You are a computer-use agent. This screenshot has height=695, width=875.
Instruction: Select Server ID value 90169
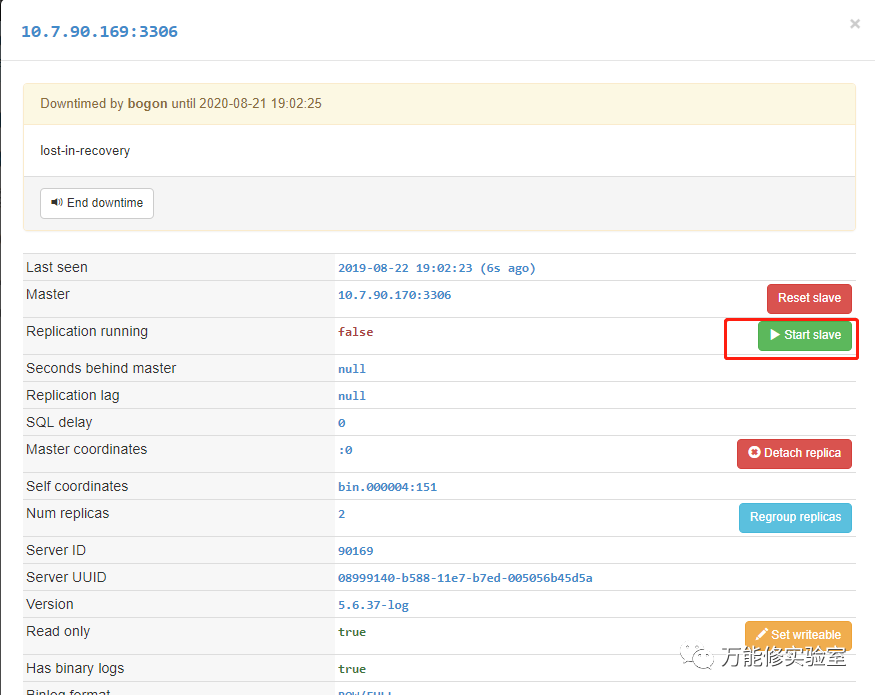(355, 551)
